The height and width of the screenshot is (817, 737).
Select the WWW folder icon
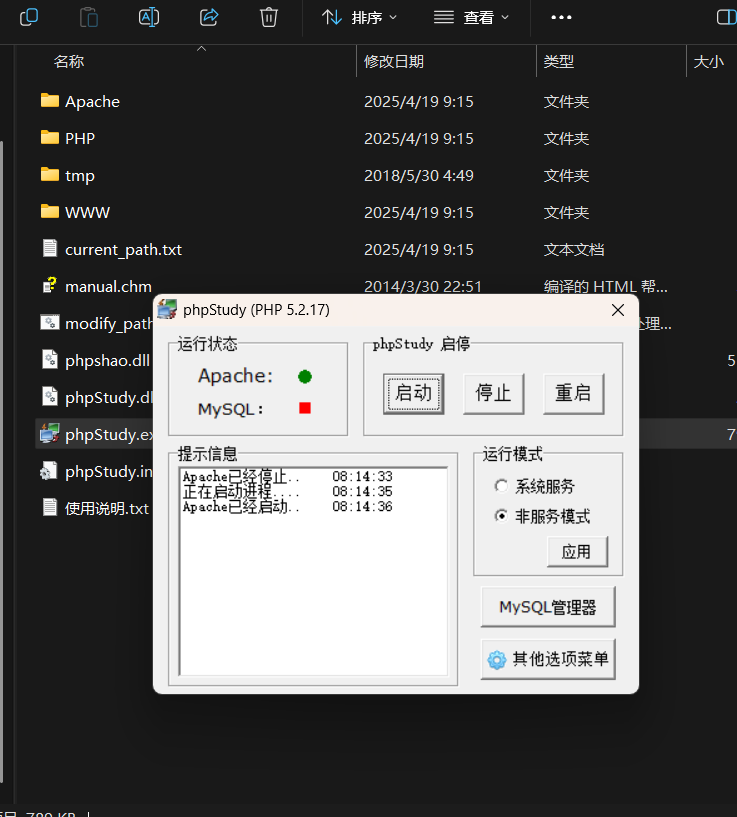coord(50,211)
